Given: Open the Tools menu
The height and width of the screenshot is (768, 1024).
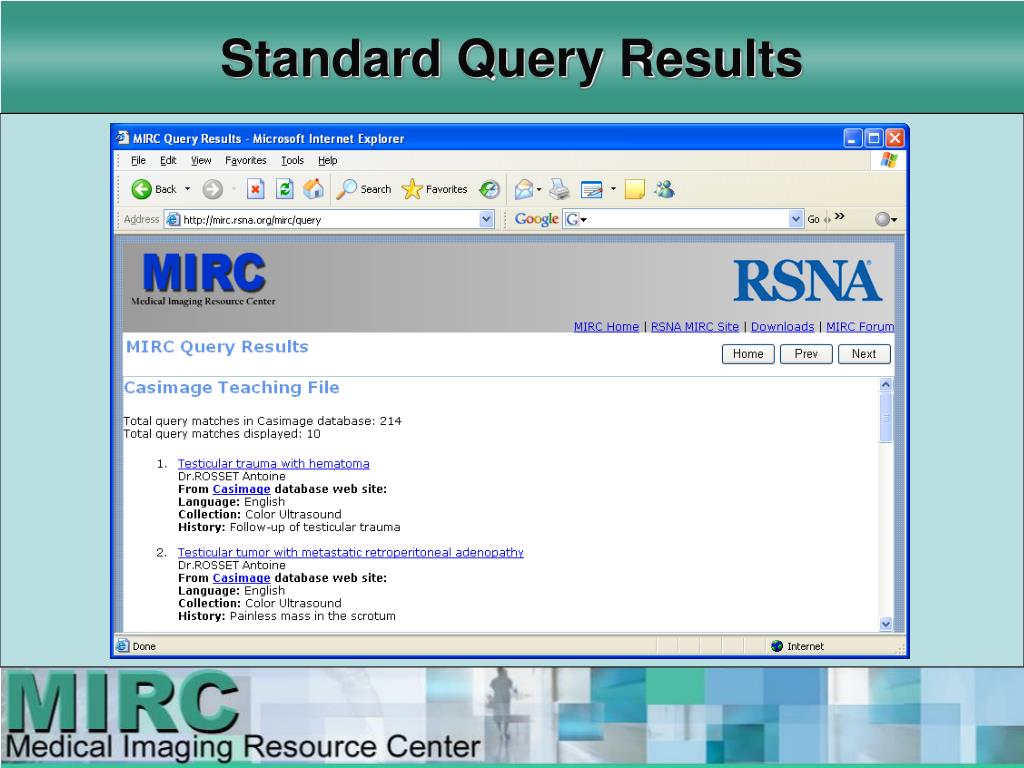Looking at the screenshot, I should (x=292, y=160).
